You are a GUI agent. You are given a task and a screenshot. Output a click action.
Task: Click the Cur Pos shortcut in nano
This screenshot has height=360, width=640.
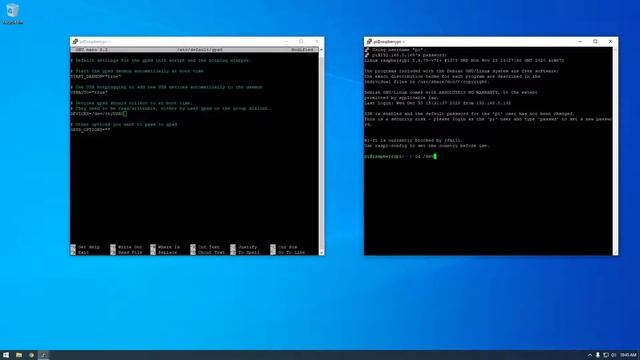click(x=284, y=247)
